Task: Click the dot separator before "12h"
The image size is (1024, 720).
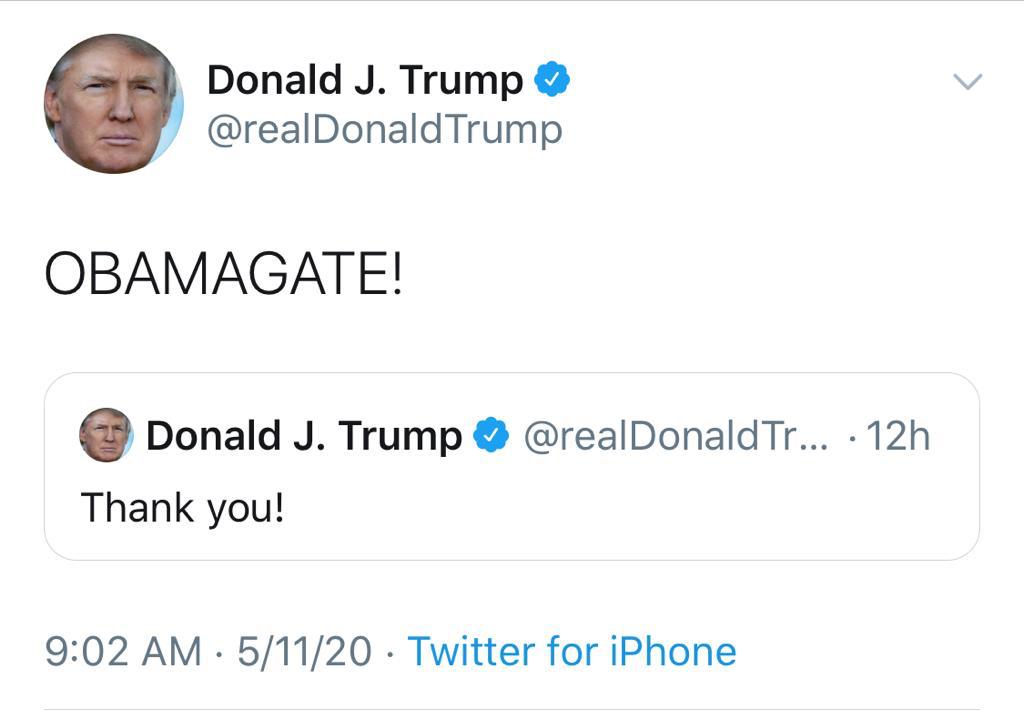Action: (x=851, y=437)
